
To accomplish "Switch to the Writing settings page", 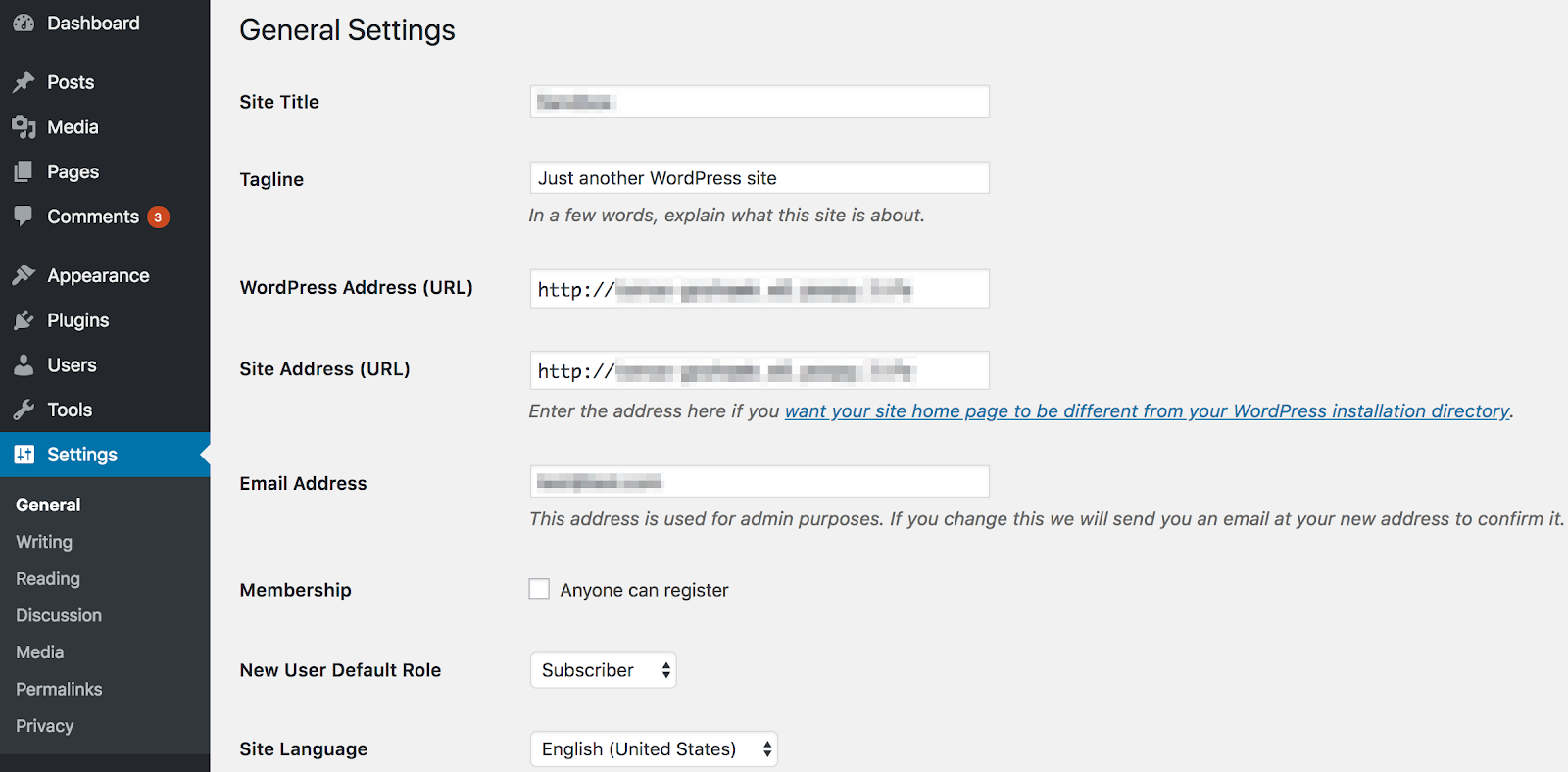I will [x=43, y=541].
